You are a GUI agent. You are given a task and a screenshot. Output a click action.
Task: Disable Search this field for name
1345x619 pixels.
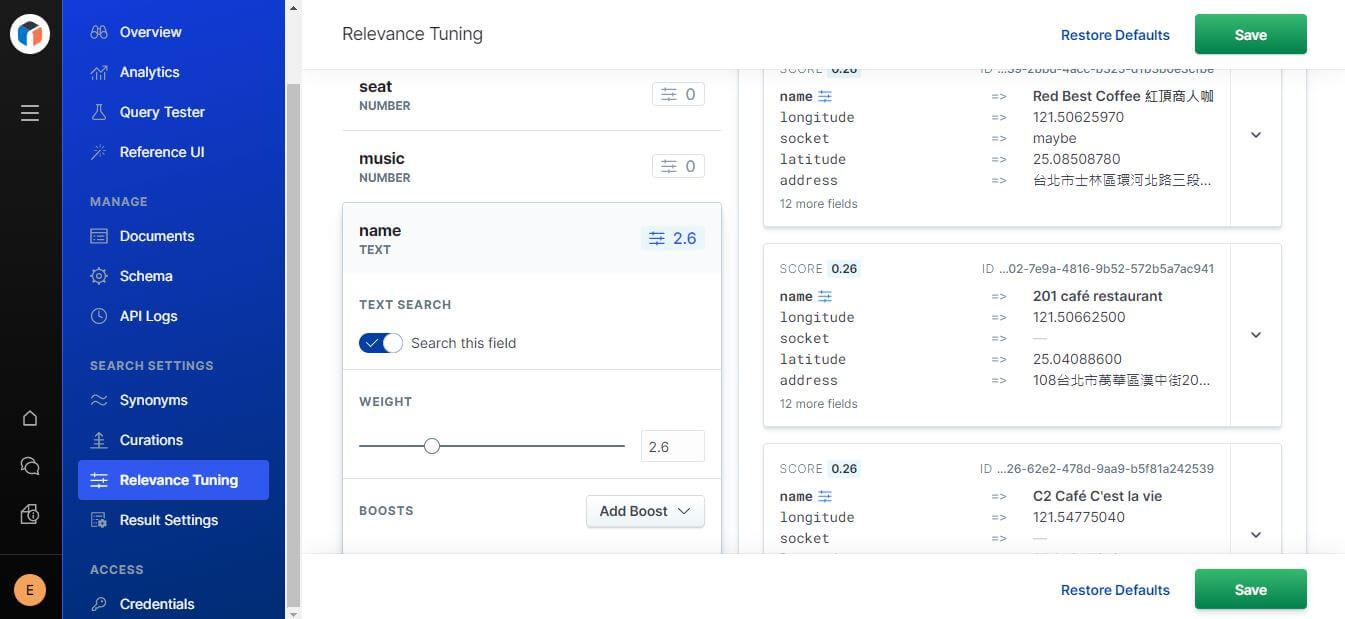(x=380, y=342)
